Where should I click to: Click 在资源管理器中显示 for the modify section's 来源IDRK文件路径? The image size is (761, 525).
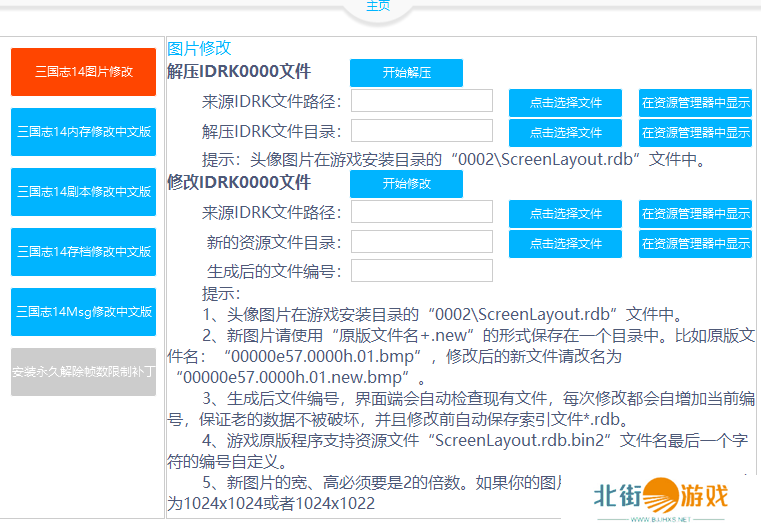pyautogui.click(x=696, y=214)
